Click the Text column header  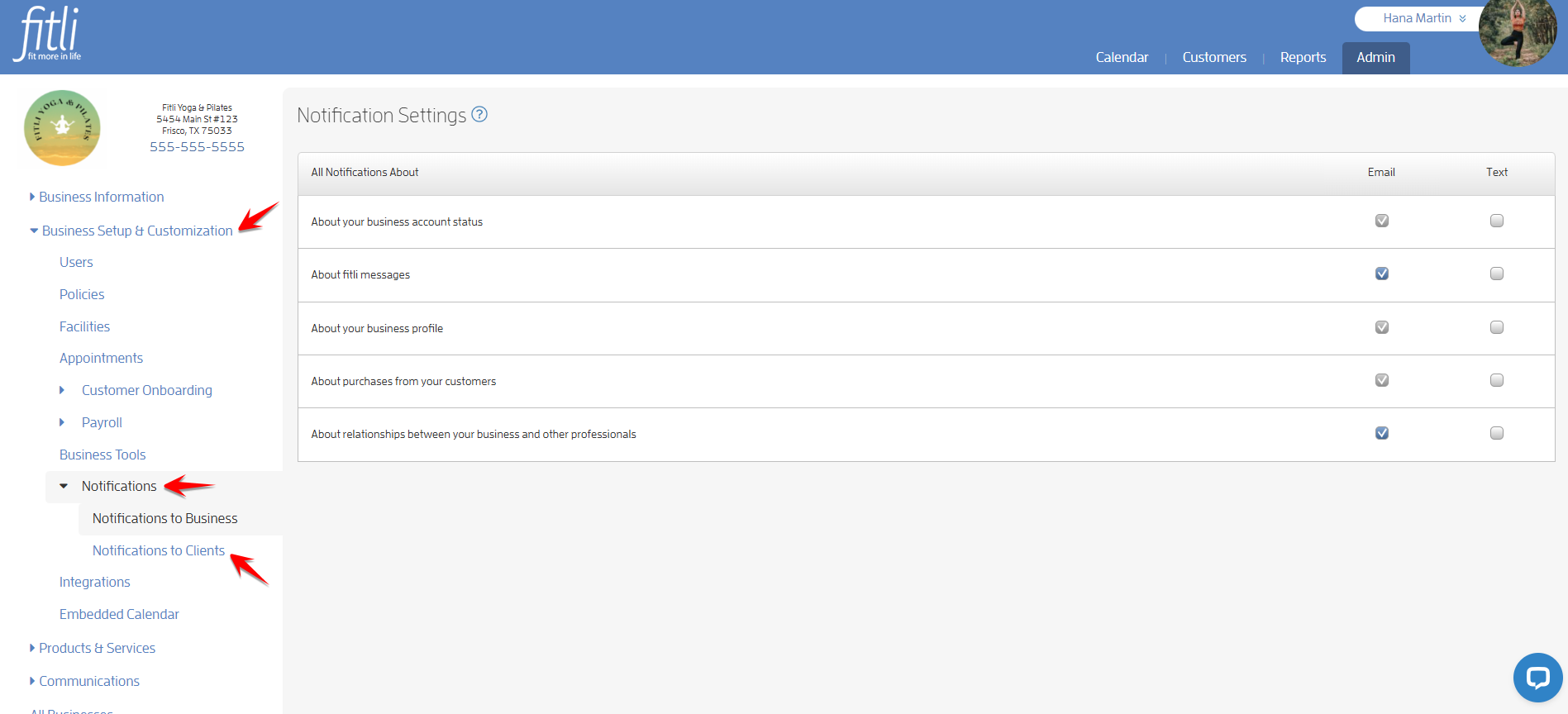tap(1497, 172)
